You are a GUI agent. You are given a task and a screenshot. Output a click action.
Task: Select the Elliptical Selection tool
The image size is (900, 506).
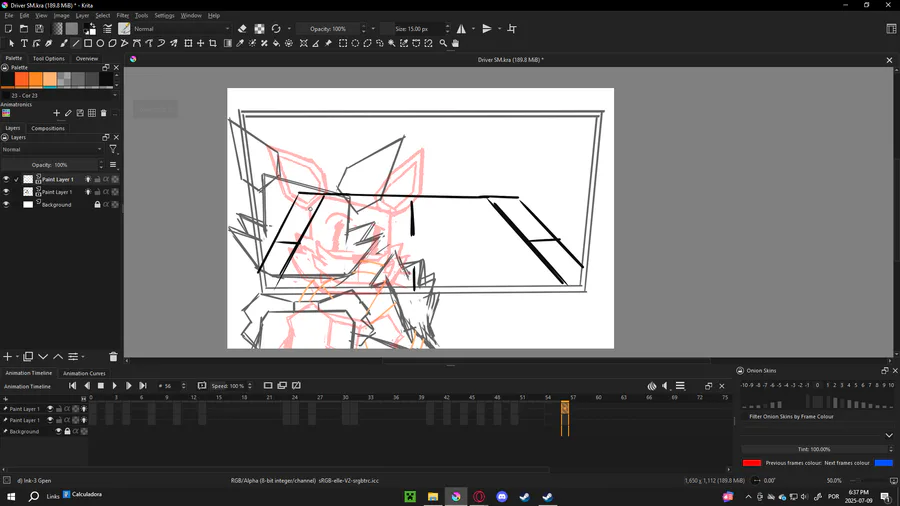355,43
